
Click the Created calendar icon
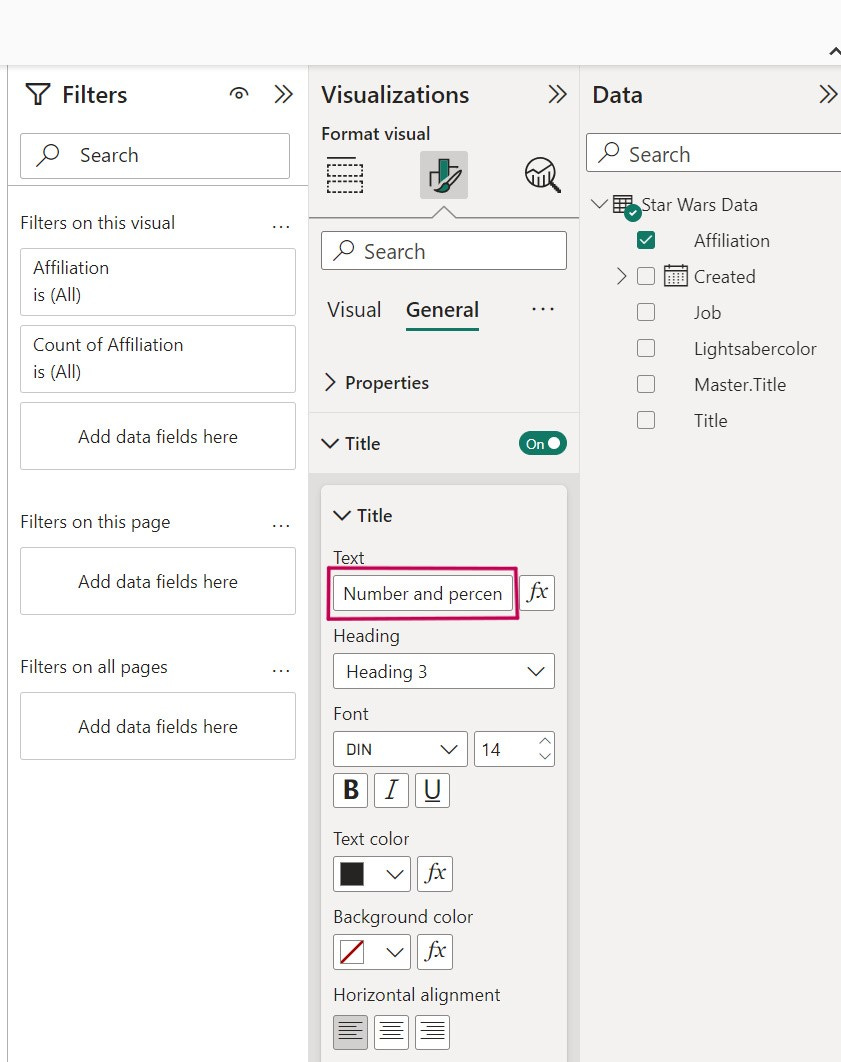point(676,276)
